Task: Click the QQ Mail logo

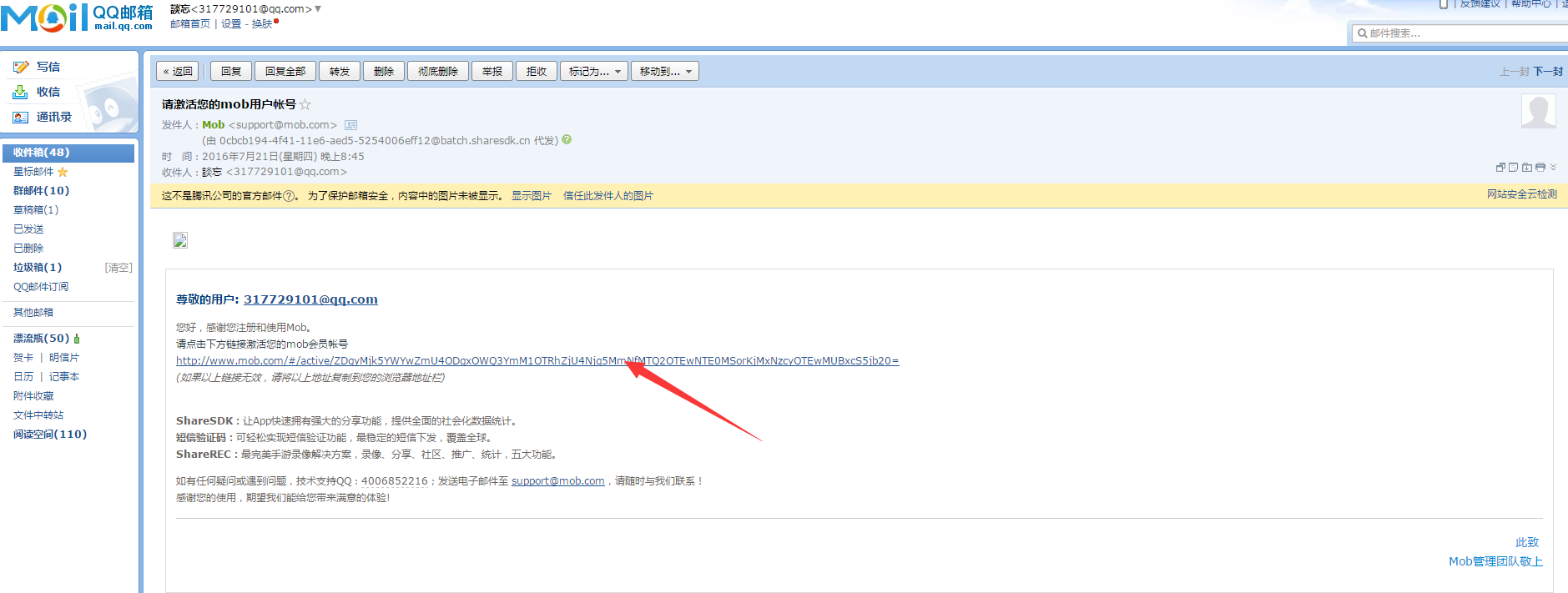Action: 77,17
